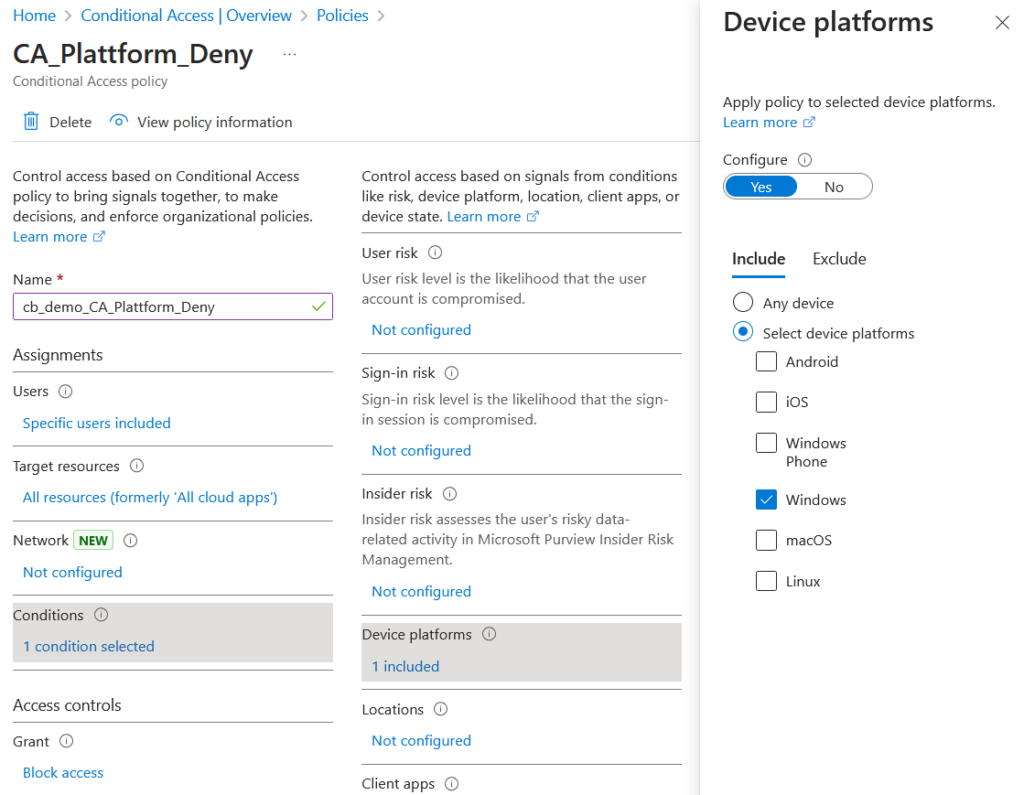Open the ellipsis menu beside policy title
The width and height of the screenshot is (1024, 795).
[290, 54]
